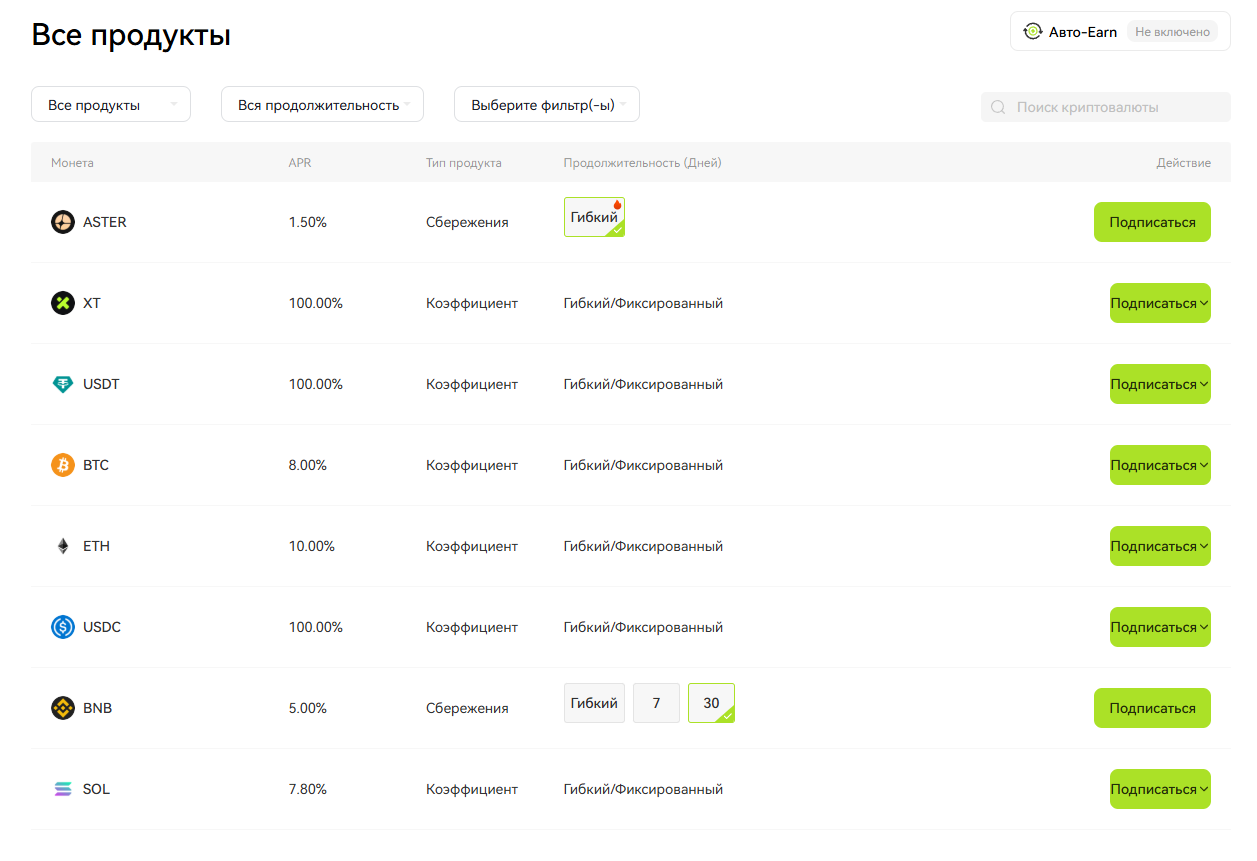
Task: Click the BTC Bitcoin icon
Action: [x=63, y=465]
